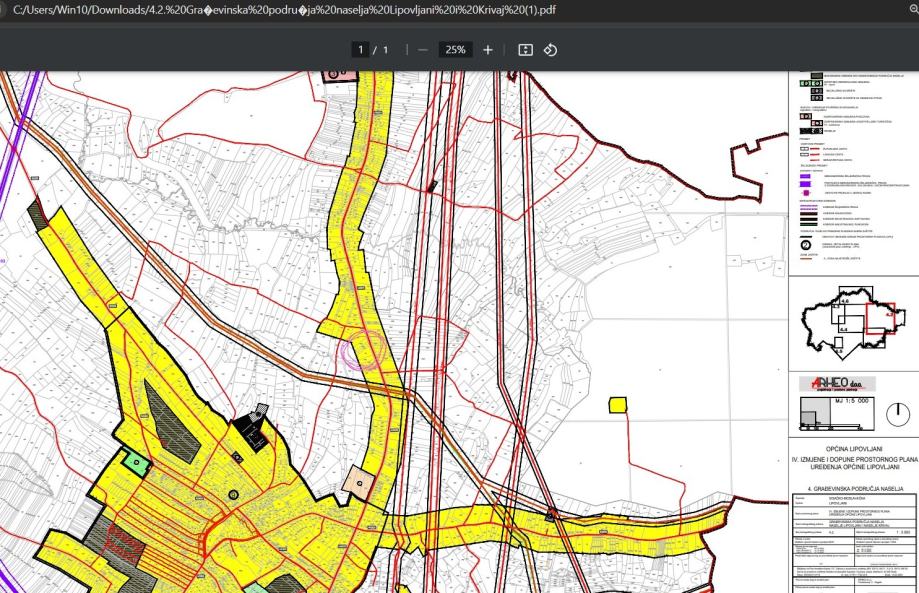Click the peach-colored square parcel
The width and height of the screenshot is (919, 593).
357,482
